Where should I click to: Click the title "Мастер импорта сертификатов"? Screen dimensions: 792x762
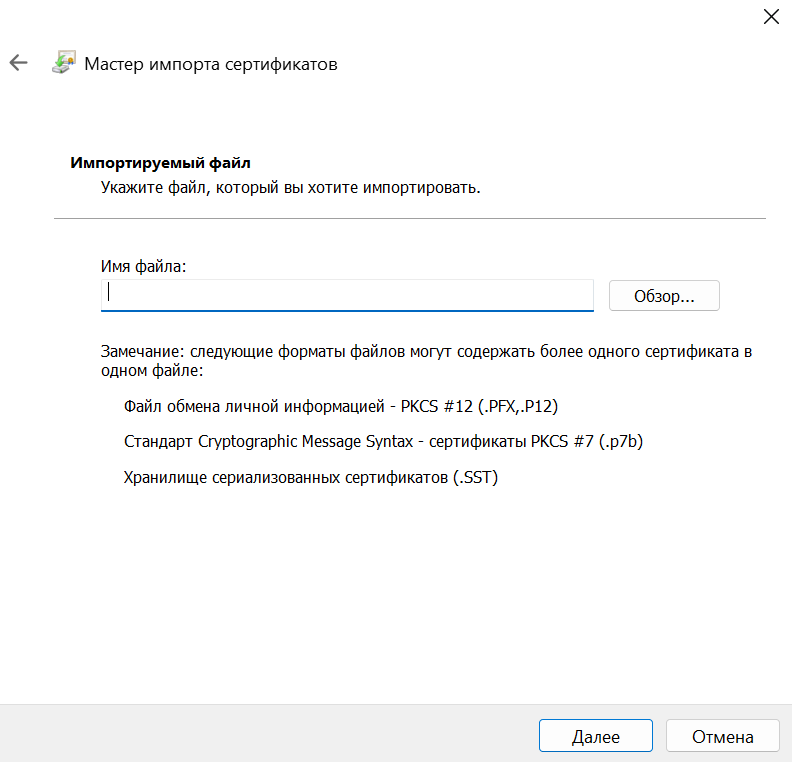tap(210, 64)
